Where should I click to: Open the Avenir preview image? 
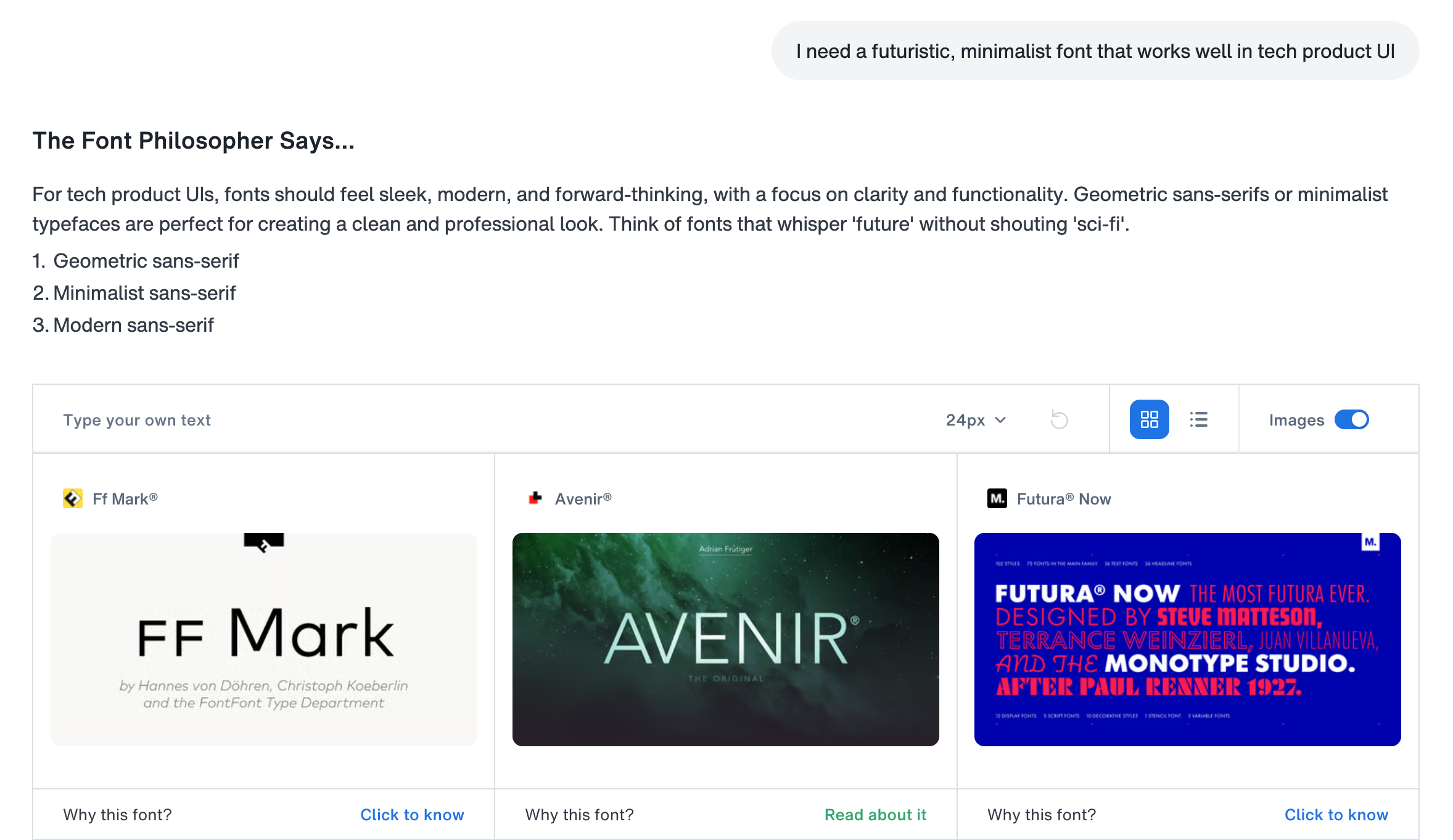point(725,640)
